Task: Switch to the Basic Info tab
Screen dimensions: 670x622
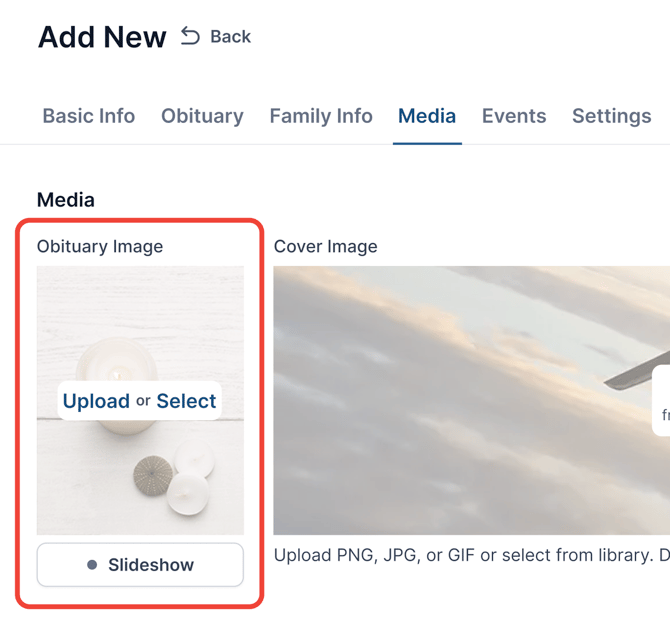Action: pyautogui.click(x=88, y=116)
